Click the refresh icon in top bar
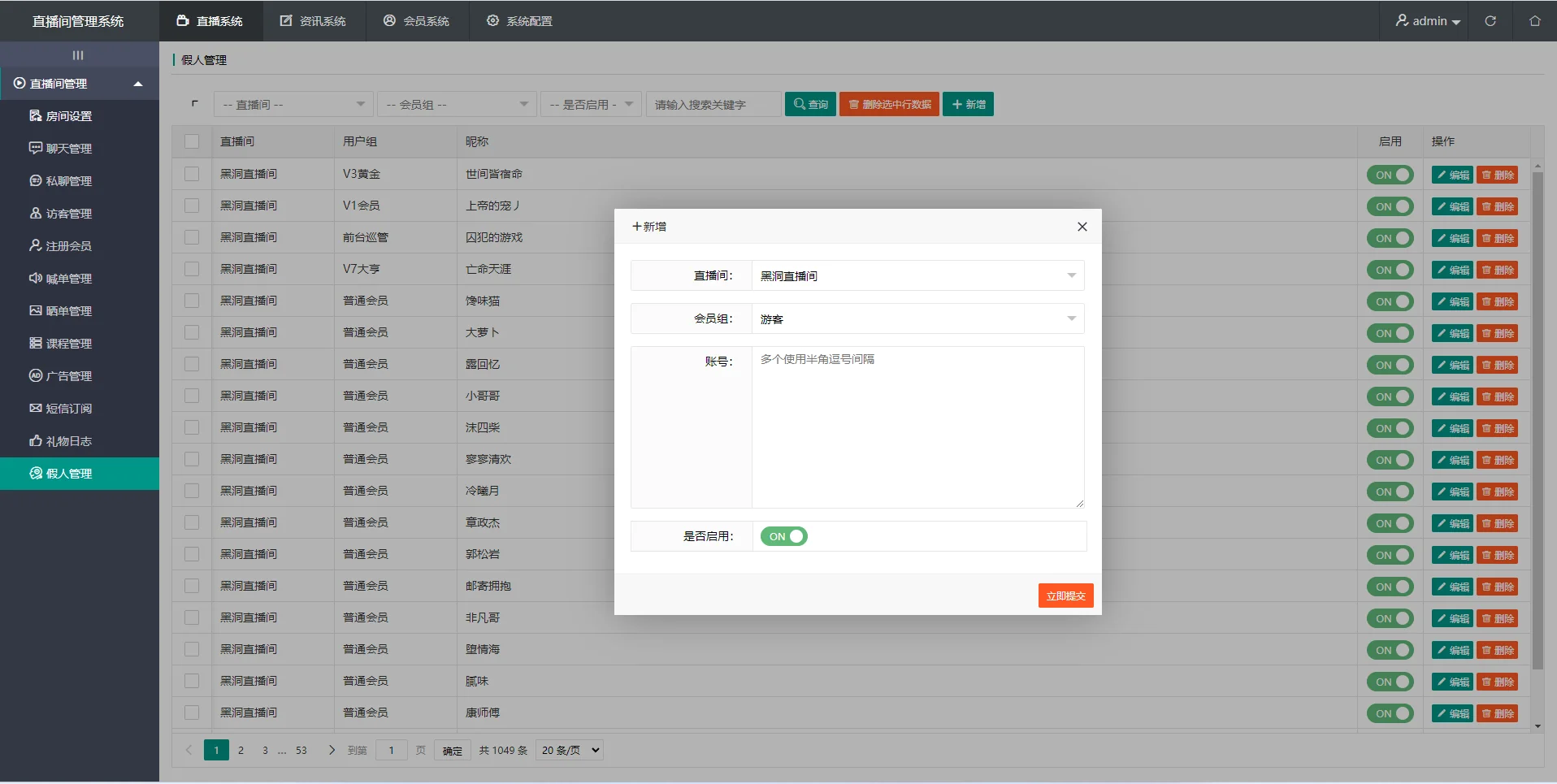The width and height of the screenshot is (1557, 784). coord(1490,21)
